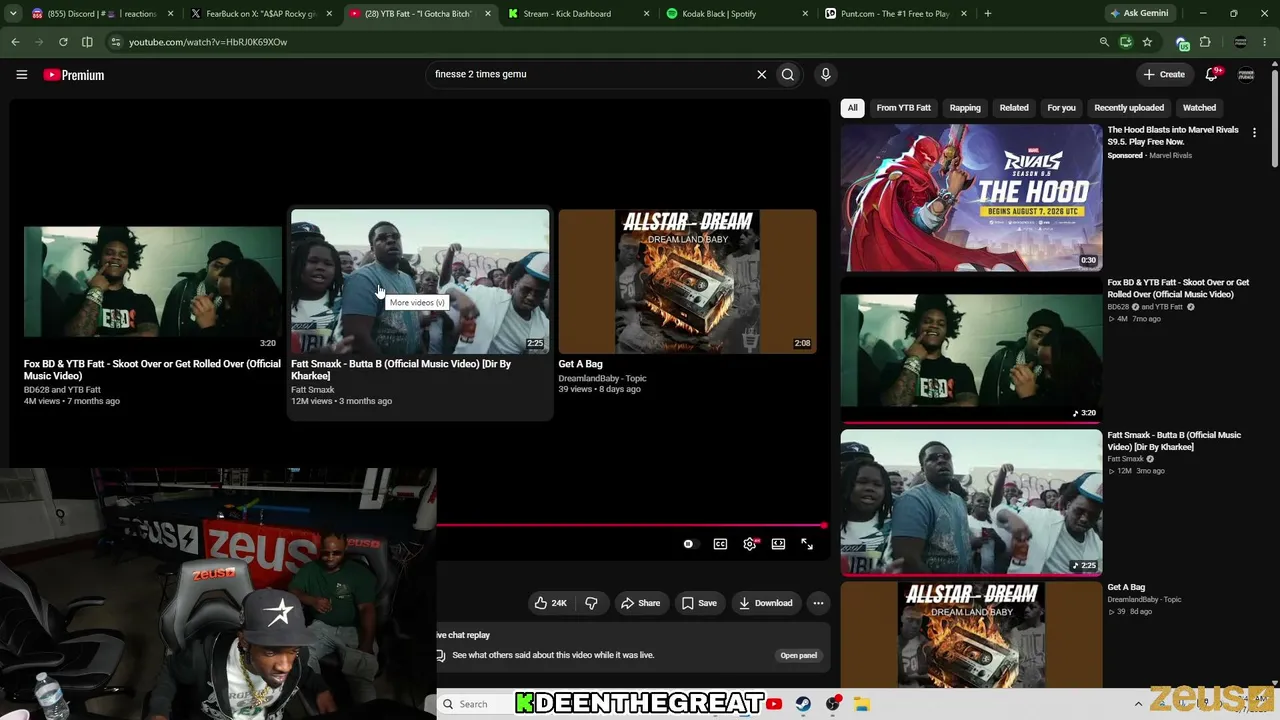
Task: Reload the current page
Action: (63, 42)
